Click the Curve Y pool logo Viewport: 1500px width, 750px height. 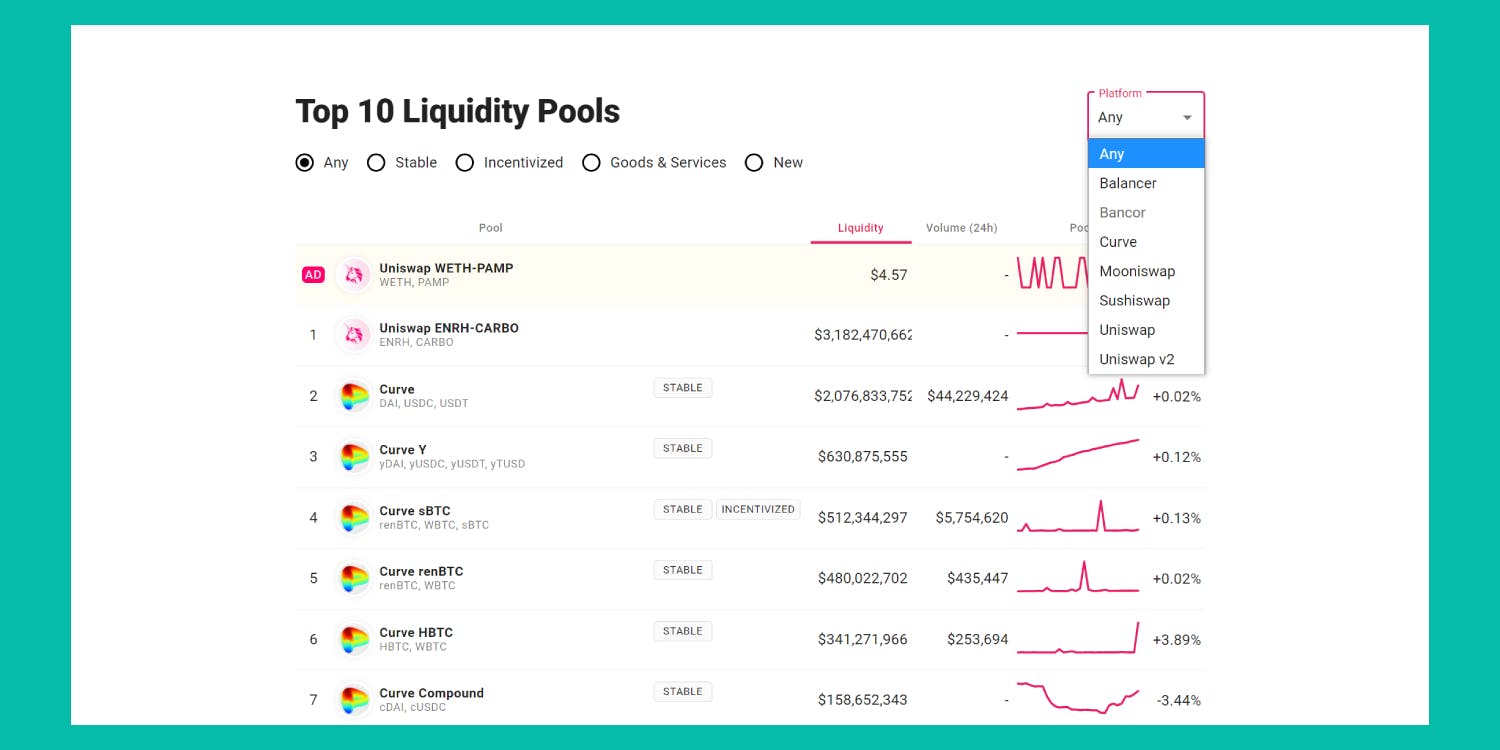click(354, 457)
